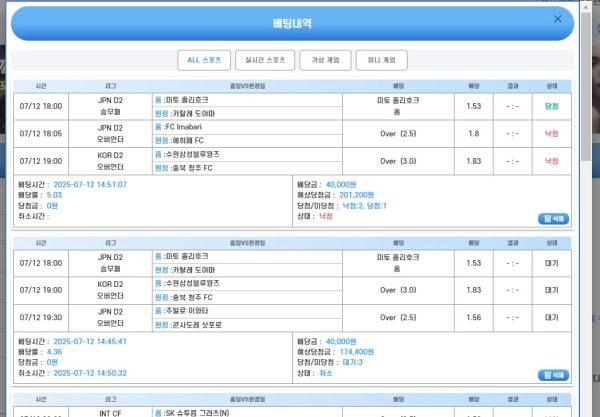The height and width of the screenshot is (417, 600).
Task: Click the 취소 slip status
Action: [326, 373]
